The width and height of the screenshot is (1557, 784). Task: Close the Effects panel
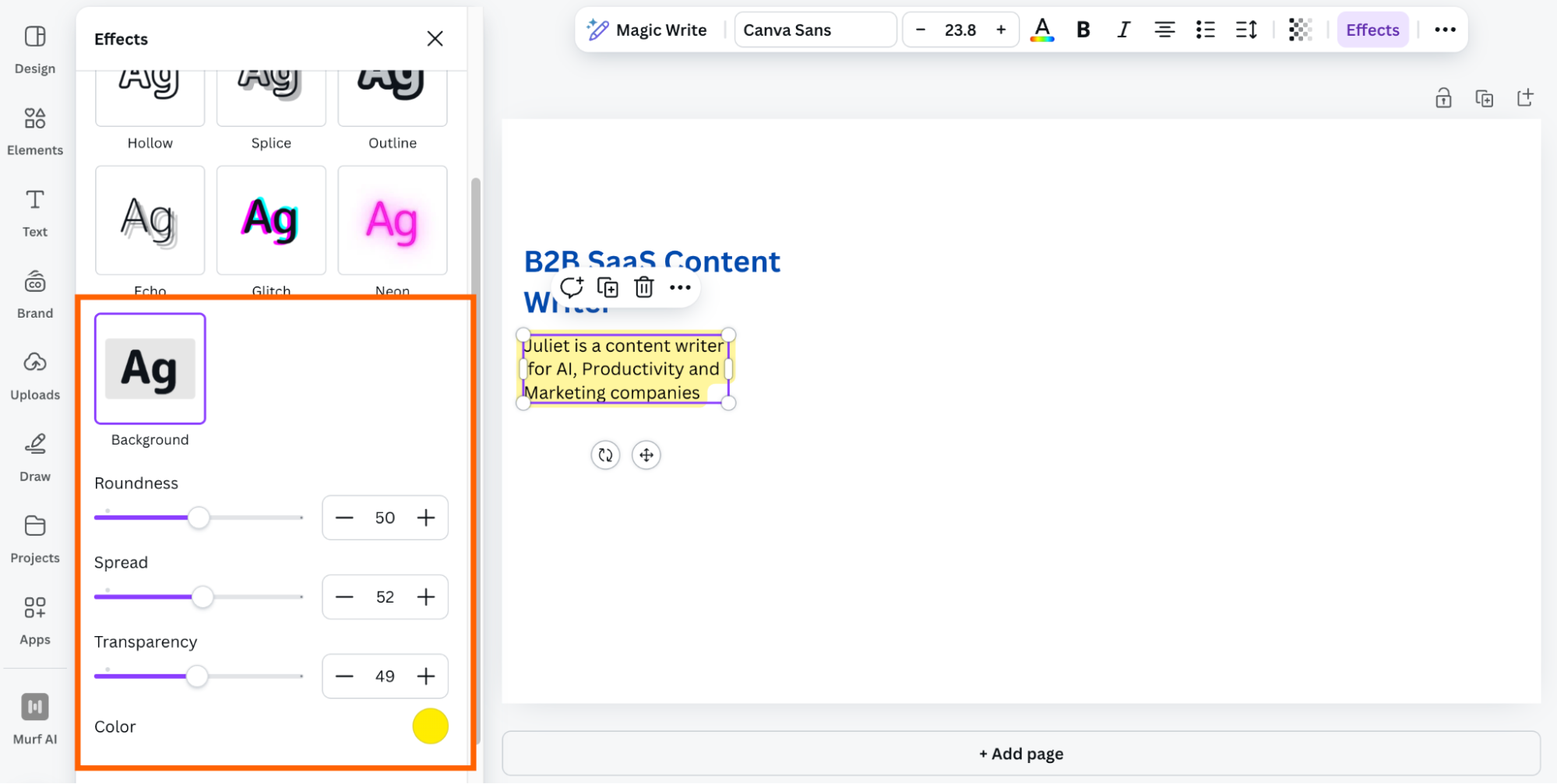pos(435,39)
